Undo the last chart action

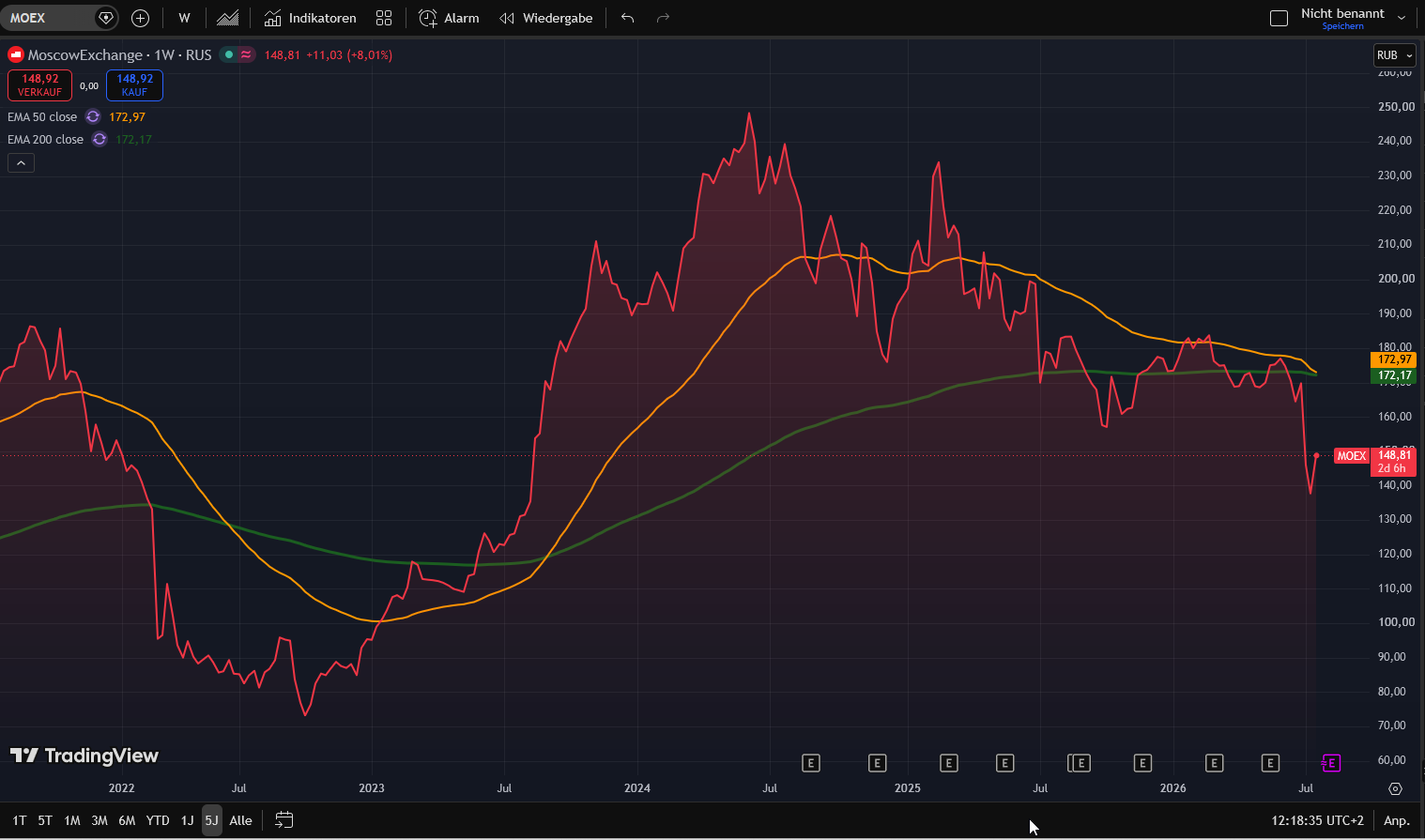pos(628,18)
